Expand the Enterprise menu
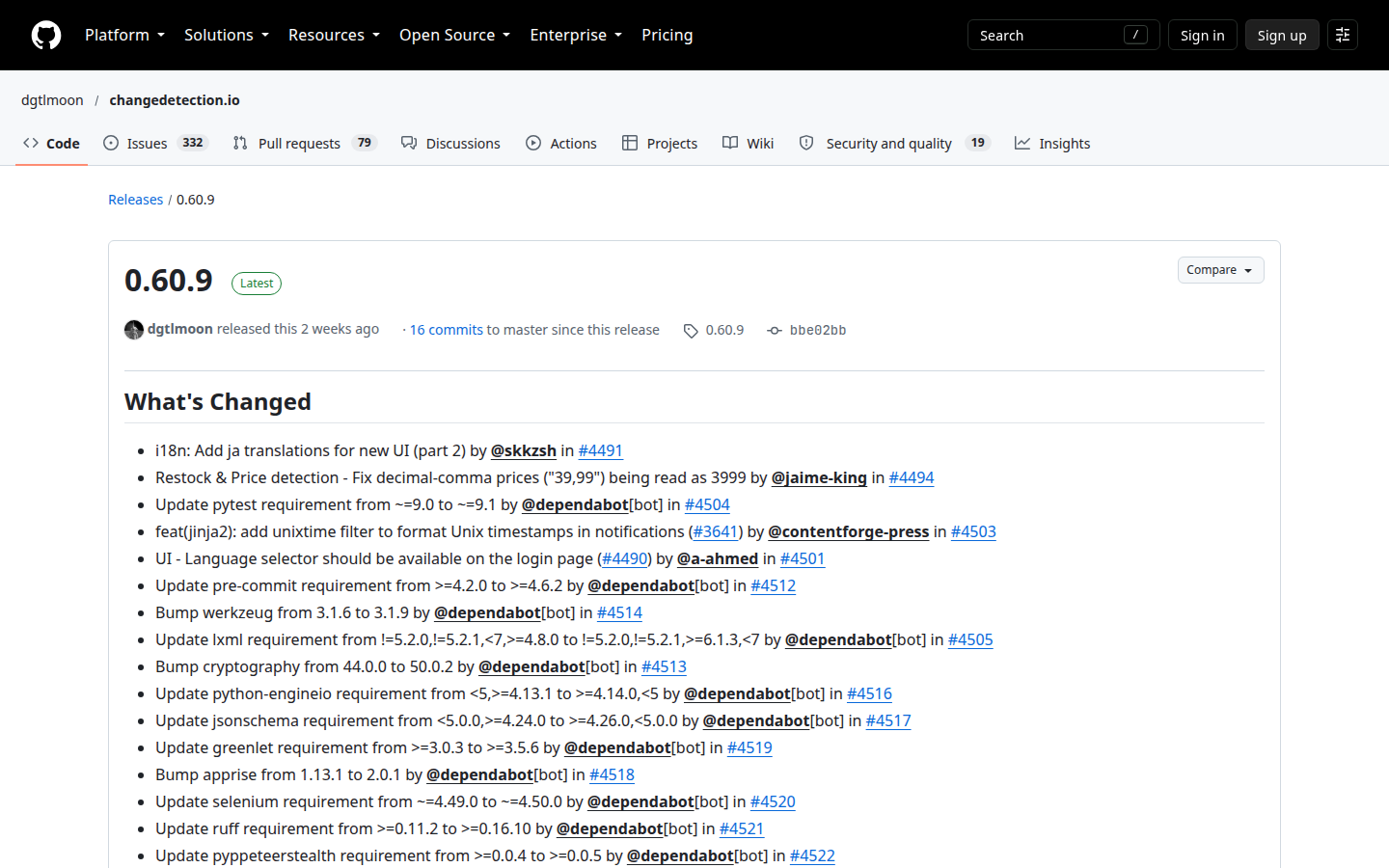 (576, 35)
